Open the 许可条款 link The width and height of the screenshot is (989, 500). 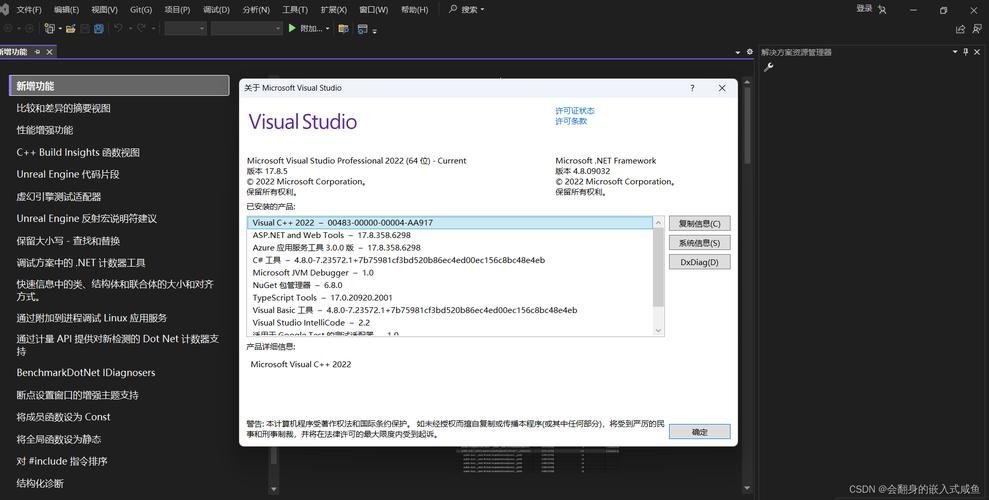[x=571, y=121]
